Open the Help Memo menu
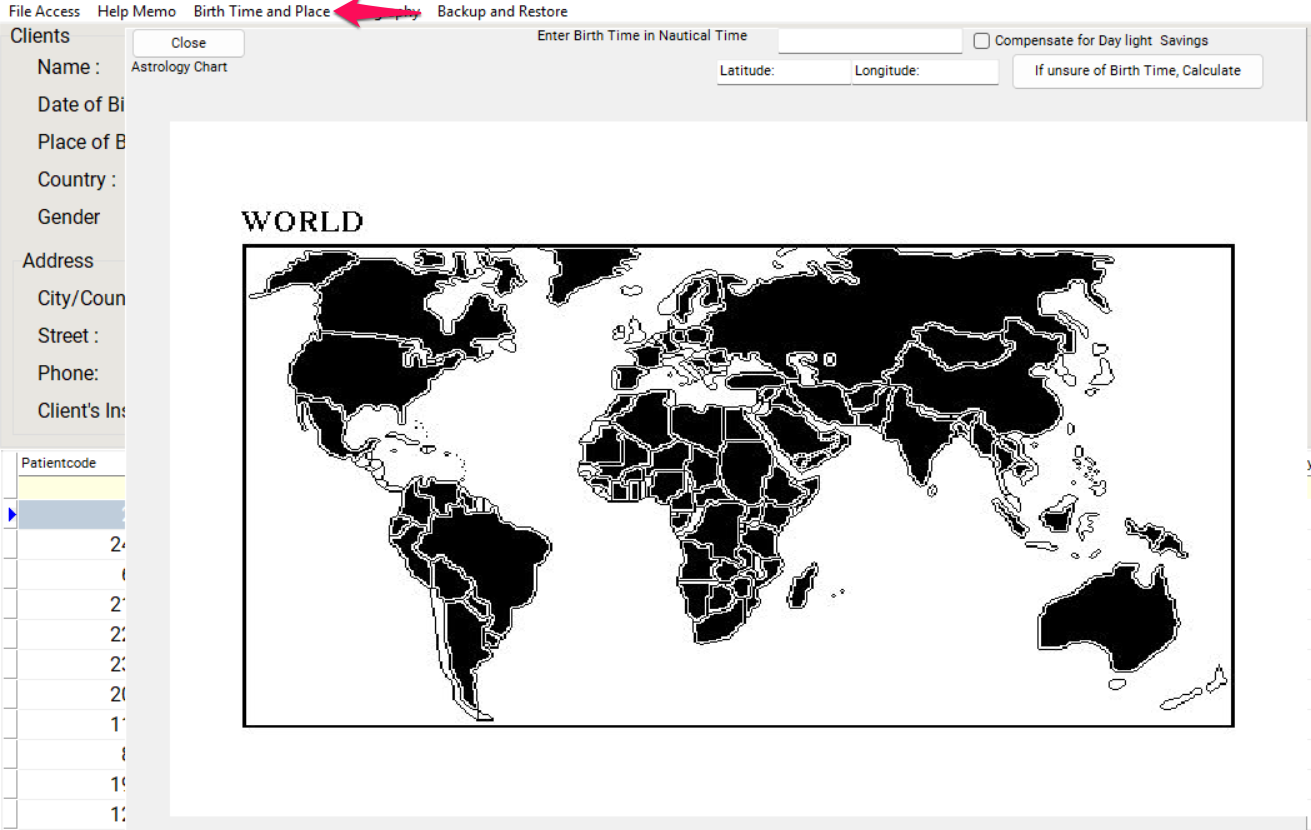Image resolution: width=1311 pixels, height=830 pixels. point(136,12)
